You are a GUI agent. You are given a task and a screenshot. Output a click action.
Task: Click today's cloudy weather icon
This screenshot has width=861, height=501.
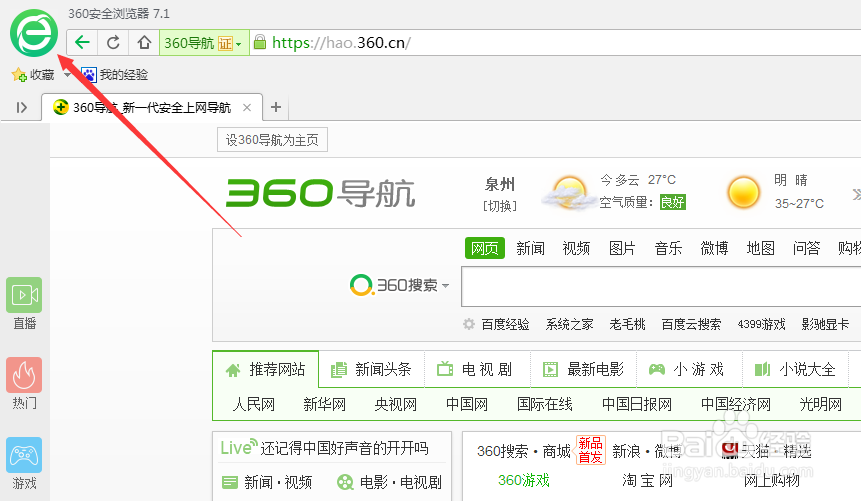tap(568, 192)
